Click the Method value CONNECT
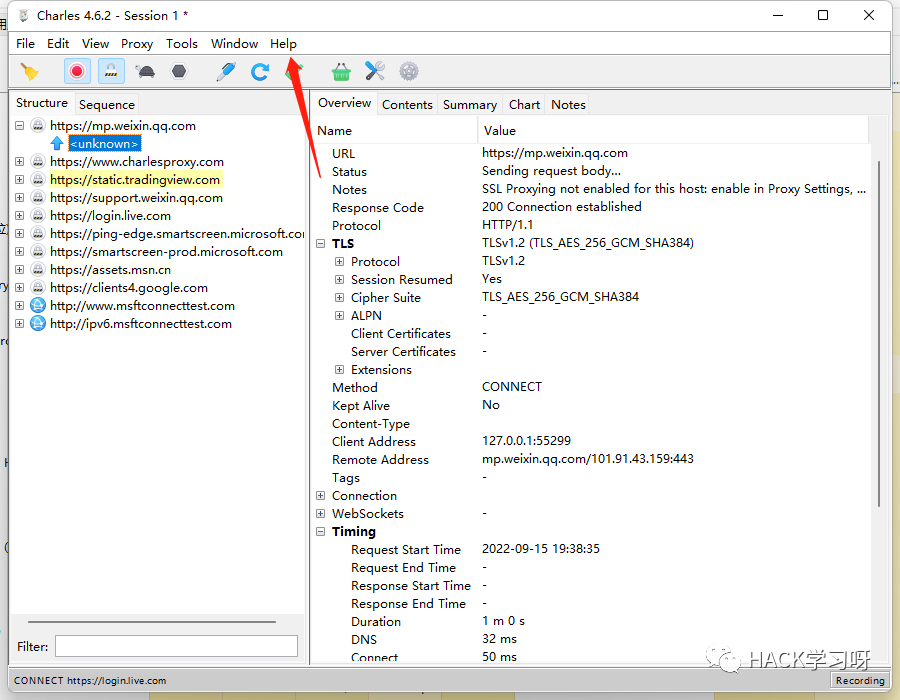The height and width of the screenshot is (700, 900). pos(511,387)
